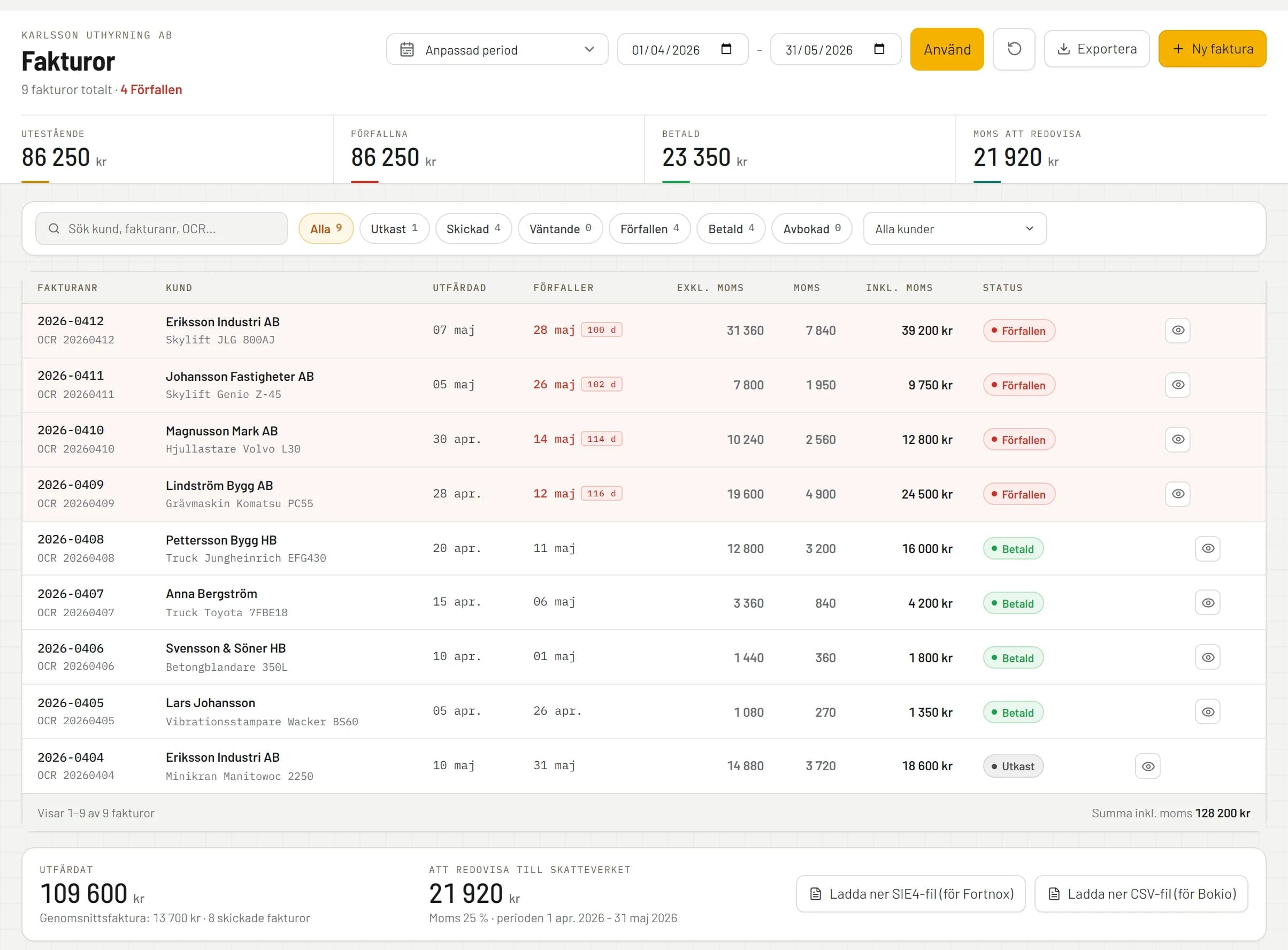The height and width of the screenshot is (950, 1288).
Task: Click the Exportera button
Action: point(1097,49)
